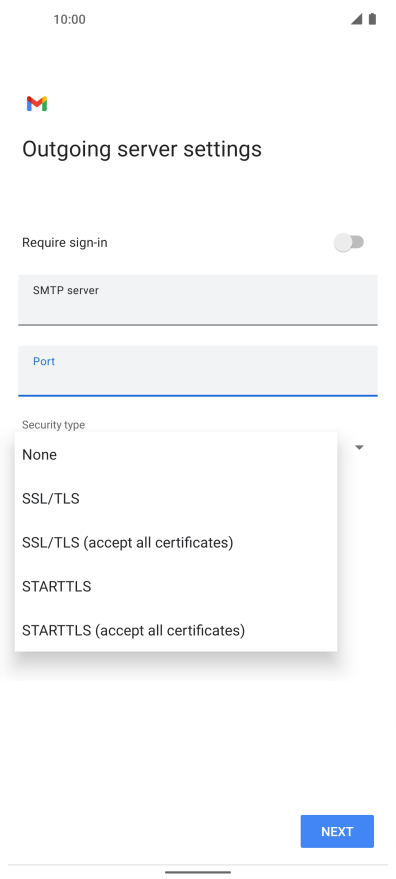Image resolution: width=396 pixels, height=879 pixels.
Task: Continue with the NEXT button
Action: [x=337, y=831]
